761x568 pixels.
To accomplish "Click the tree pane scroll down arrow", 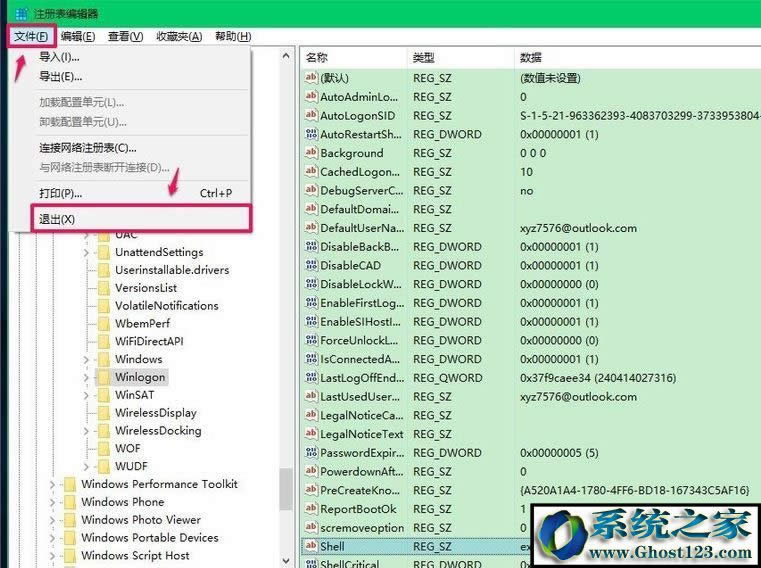I will coord(286,561).
